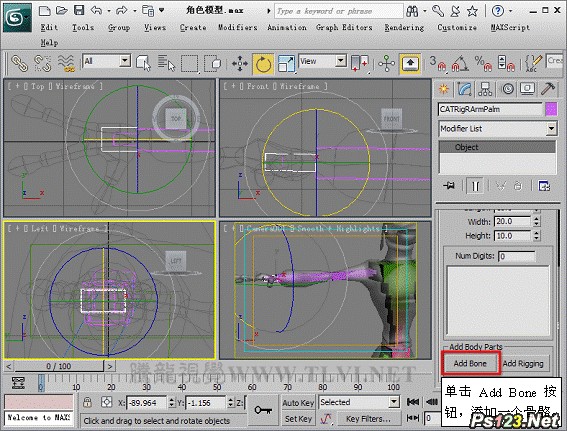Expand the Modifier List dropdown

pos(498,129)
